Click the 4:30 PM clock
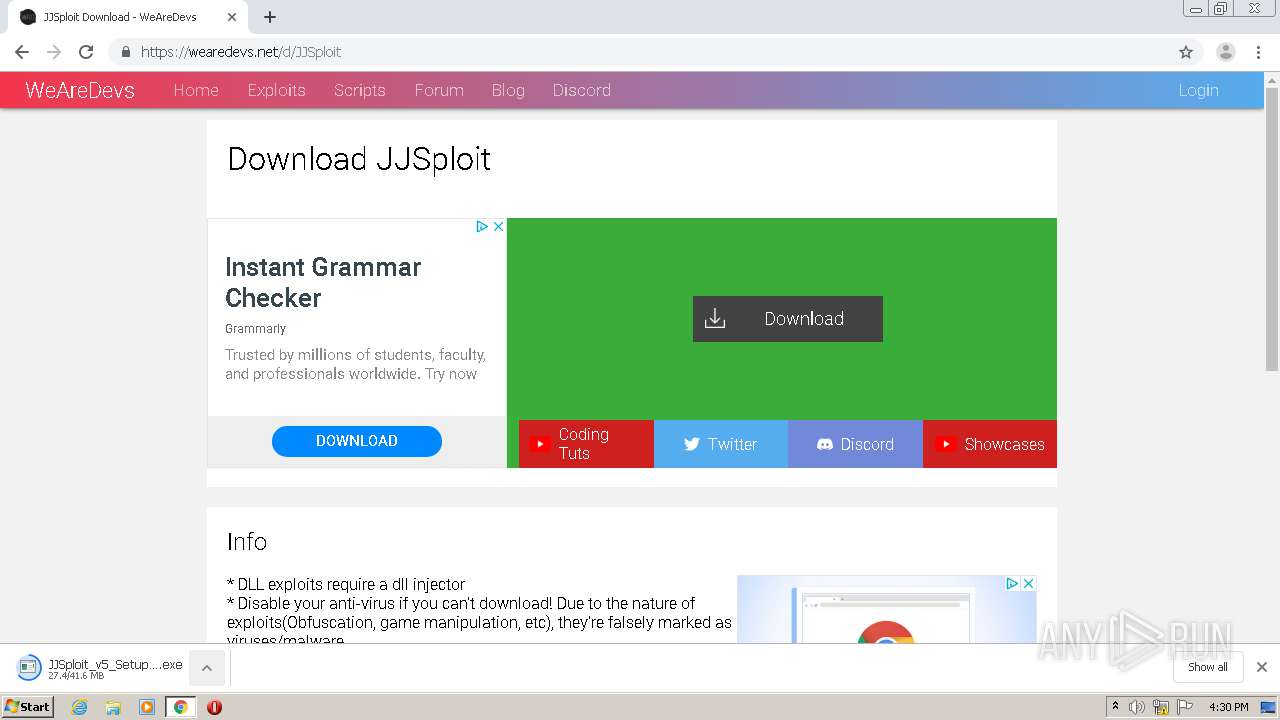This screenshot has height=720, width=1280. pos(1229,707)
